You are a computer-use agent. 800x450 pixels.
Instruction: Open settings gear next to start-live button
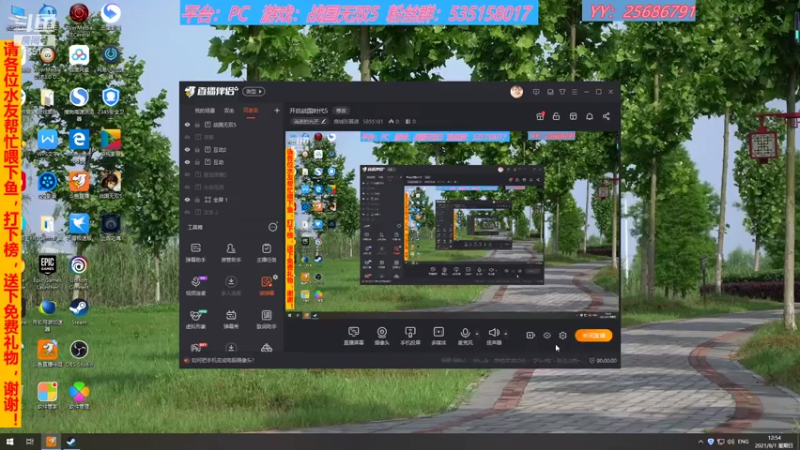pyautogui.click(x=562, y=335)
